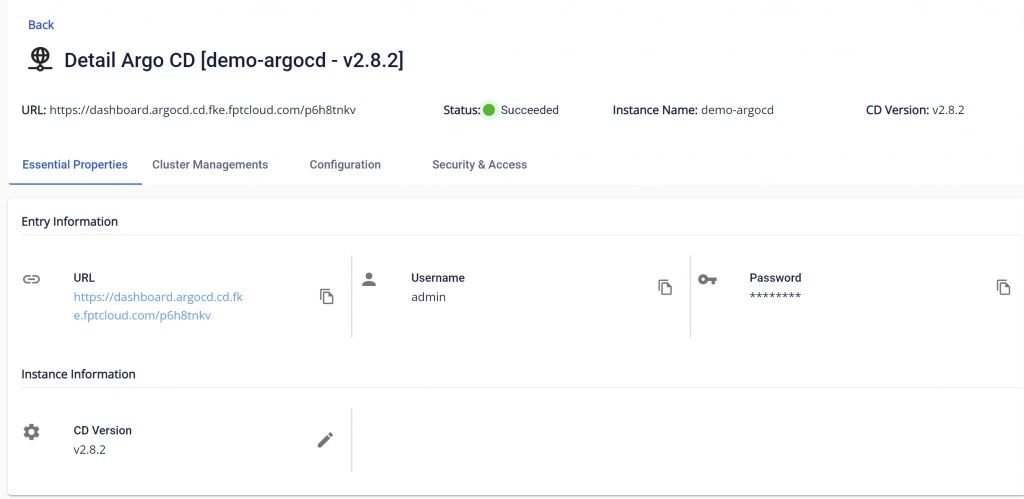1024x499 pixels.
Task: Click the gear icon beside CD Version
Action: tap(31, 432)
